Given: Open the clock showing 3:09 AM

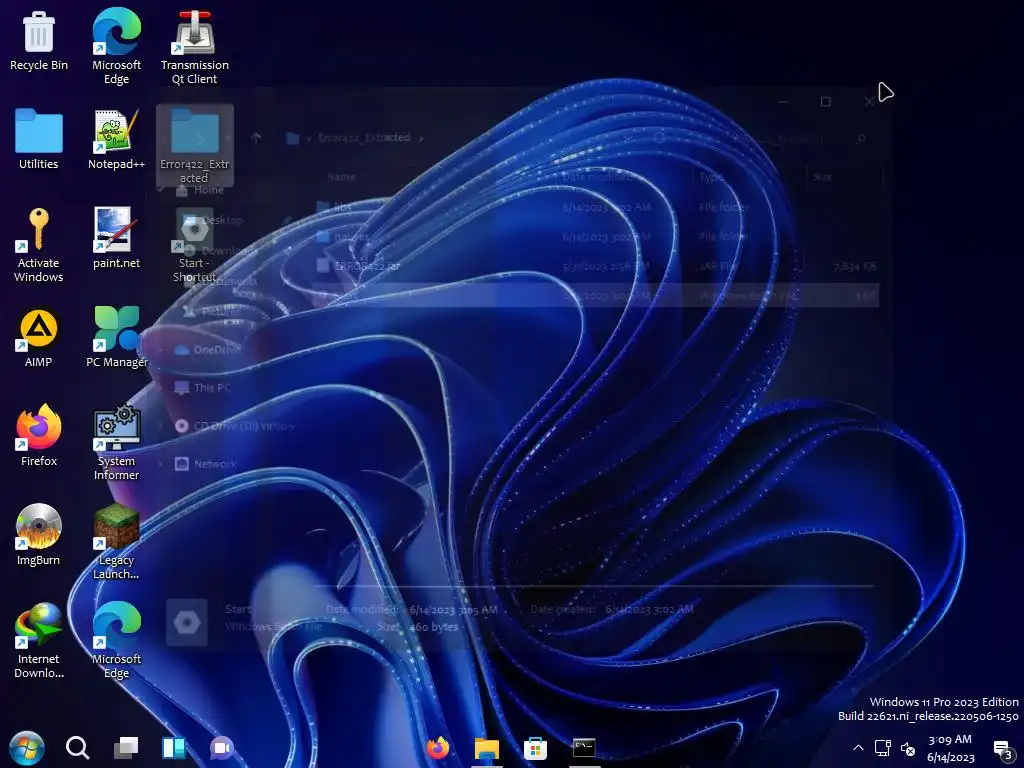Looking at the screenshot, I should pyautogui.click(x=950, y=748).
